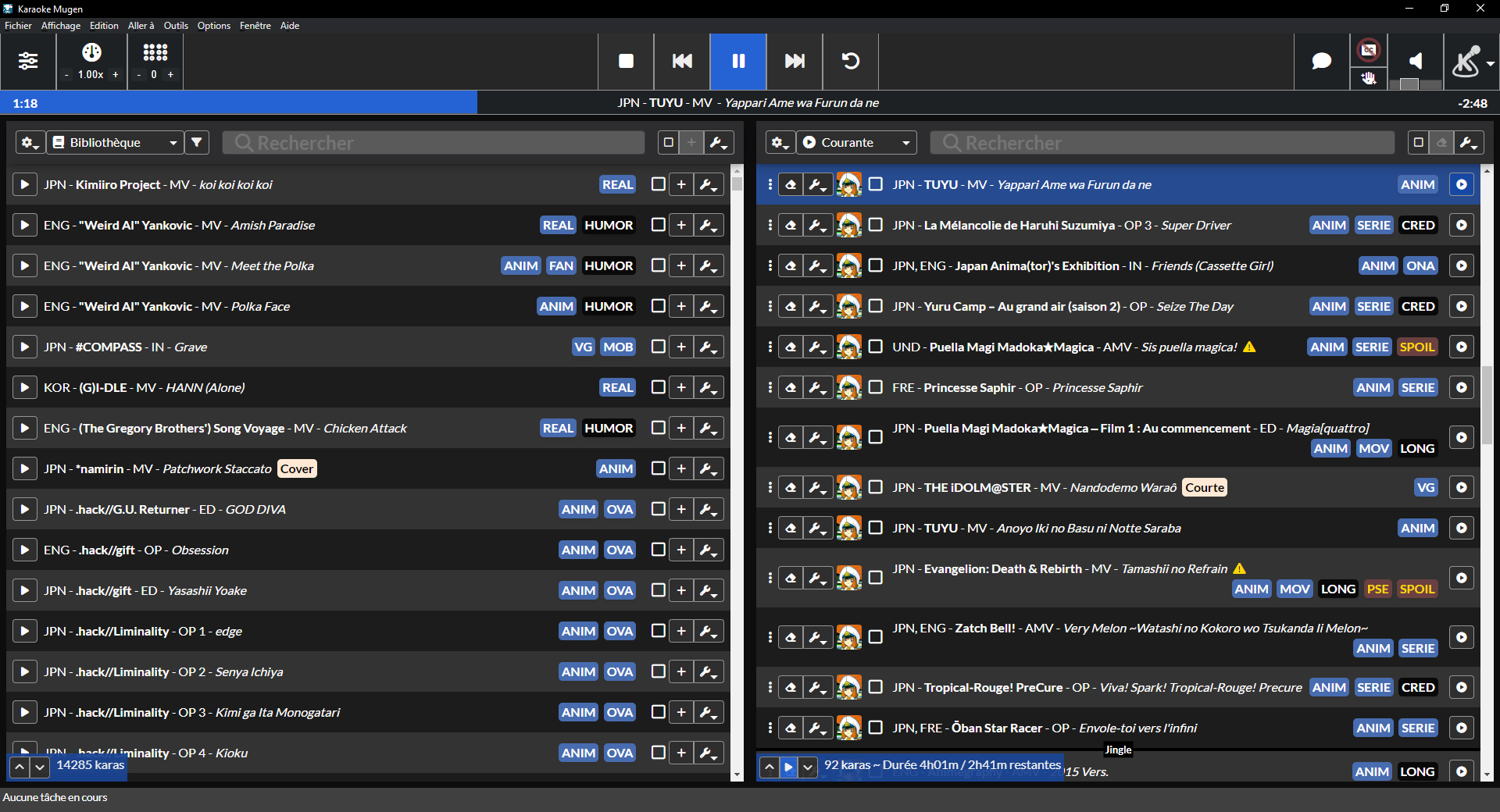Viewport: 1500px width, 812px height.
Task: Open the Affichage menu
Action: [x=61, y=26]
